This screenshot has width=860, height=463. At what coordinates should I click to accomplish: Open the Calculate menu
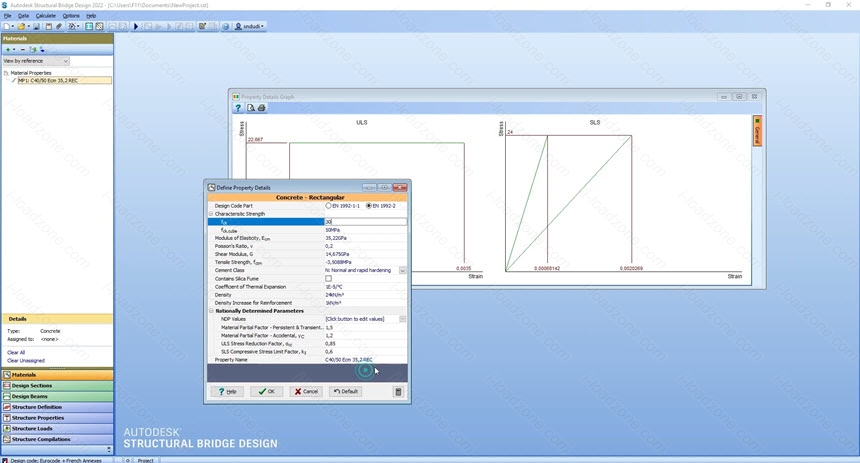[46, 16]
